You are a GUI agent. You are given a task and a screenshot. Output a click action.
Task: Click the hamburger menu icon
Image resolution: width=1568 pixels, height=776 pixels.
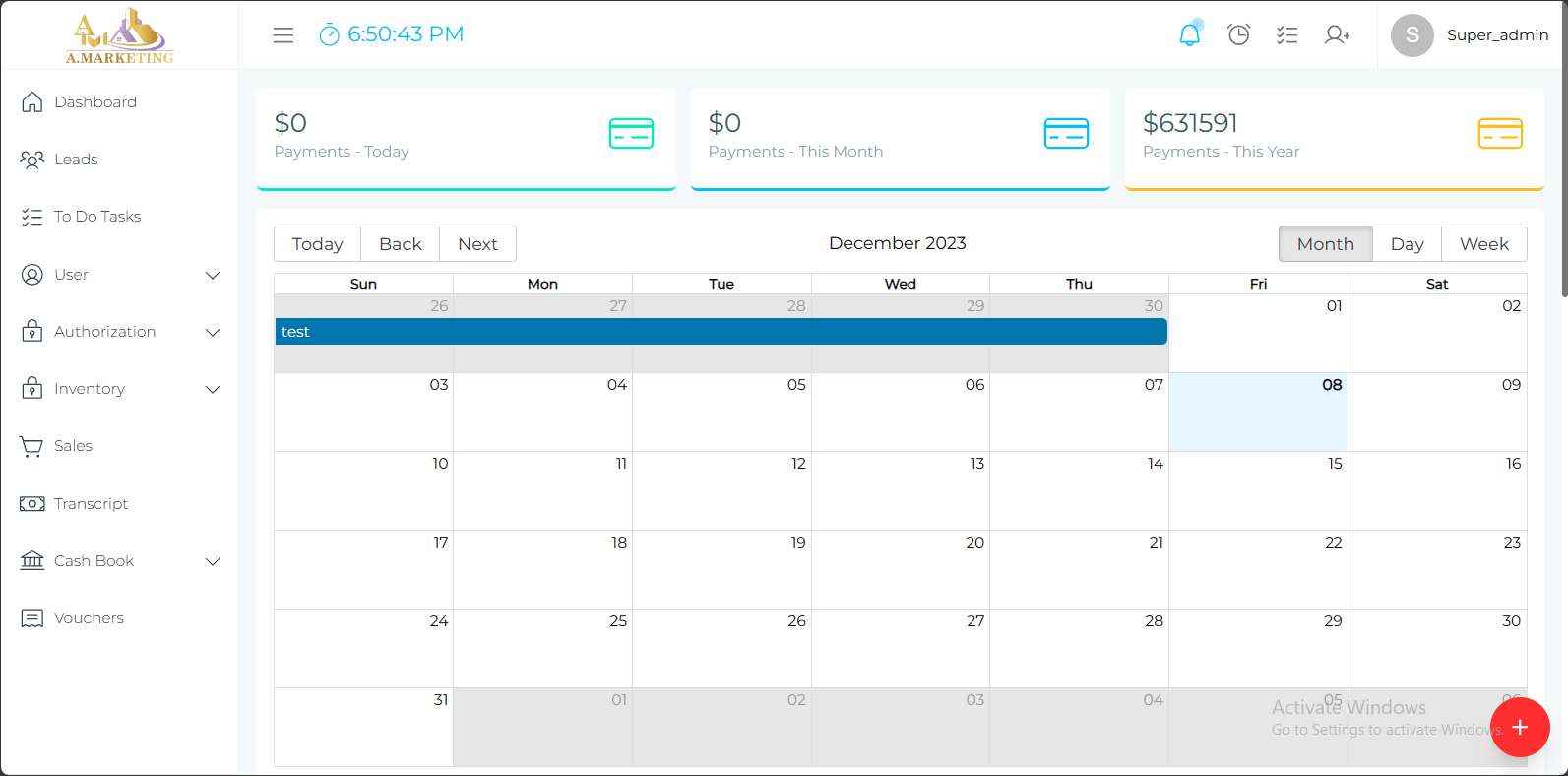pyautogui.click(x=283, y=35)
